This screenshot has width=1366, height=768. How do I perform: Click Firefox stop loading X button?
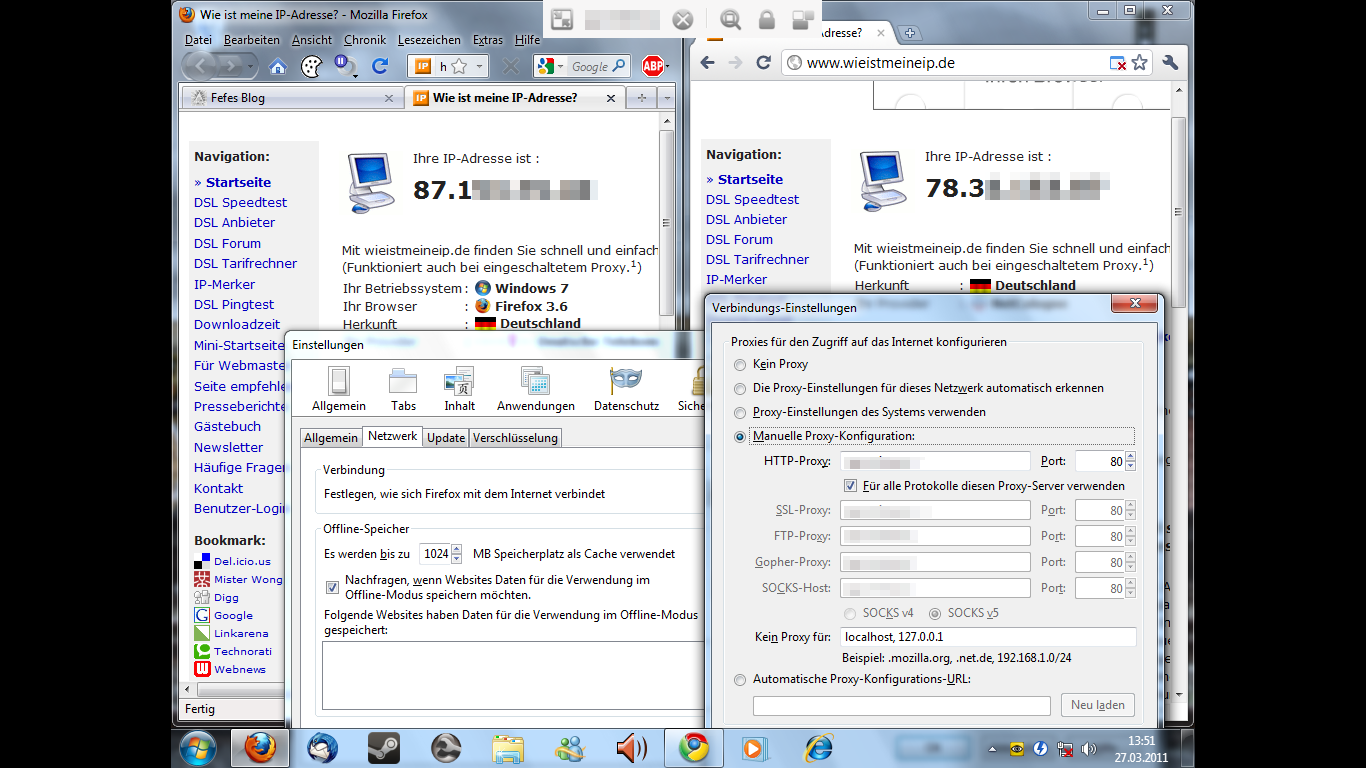pos(510,66)
